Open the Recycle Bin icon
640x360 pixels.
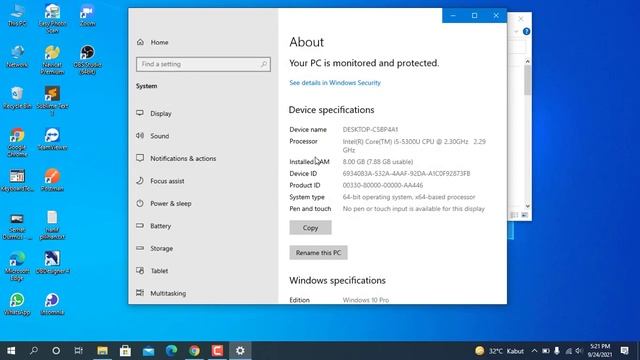tap(17, 97)
